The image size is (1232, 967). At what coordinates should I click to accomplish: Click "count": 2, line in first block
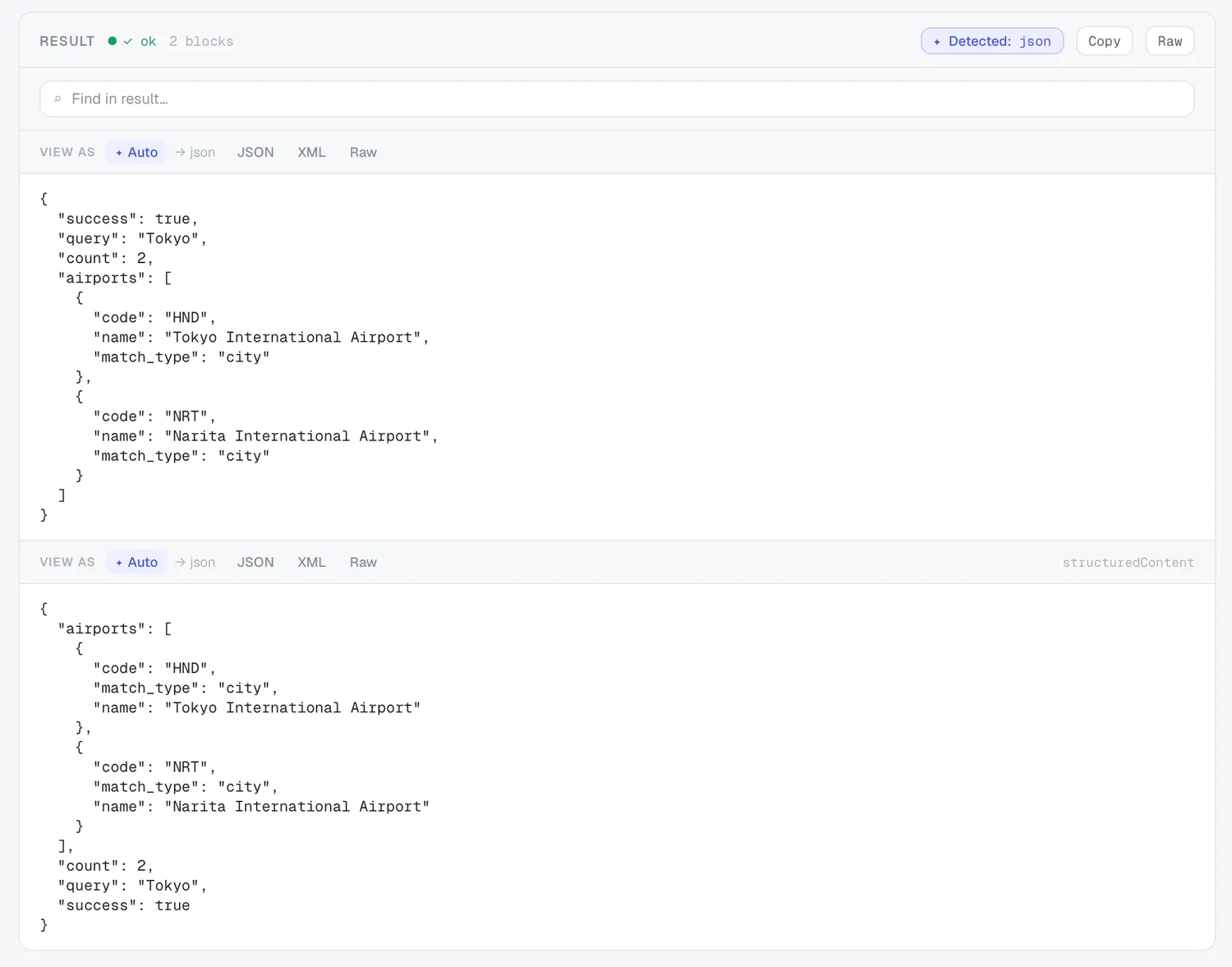click(106, 258)
